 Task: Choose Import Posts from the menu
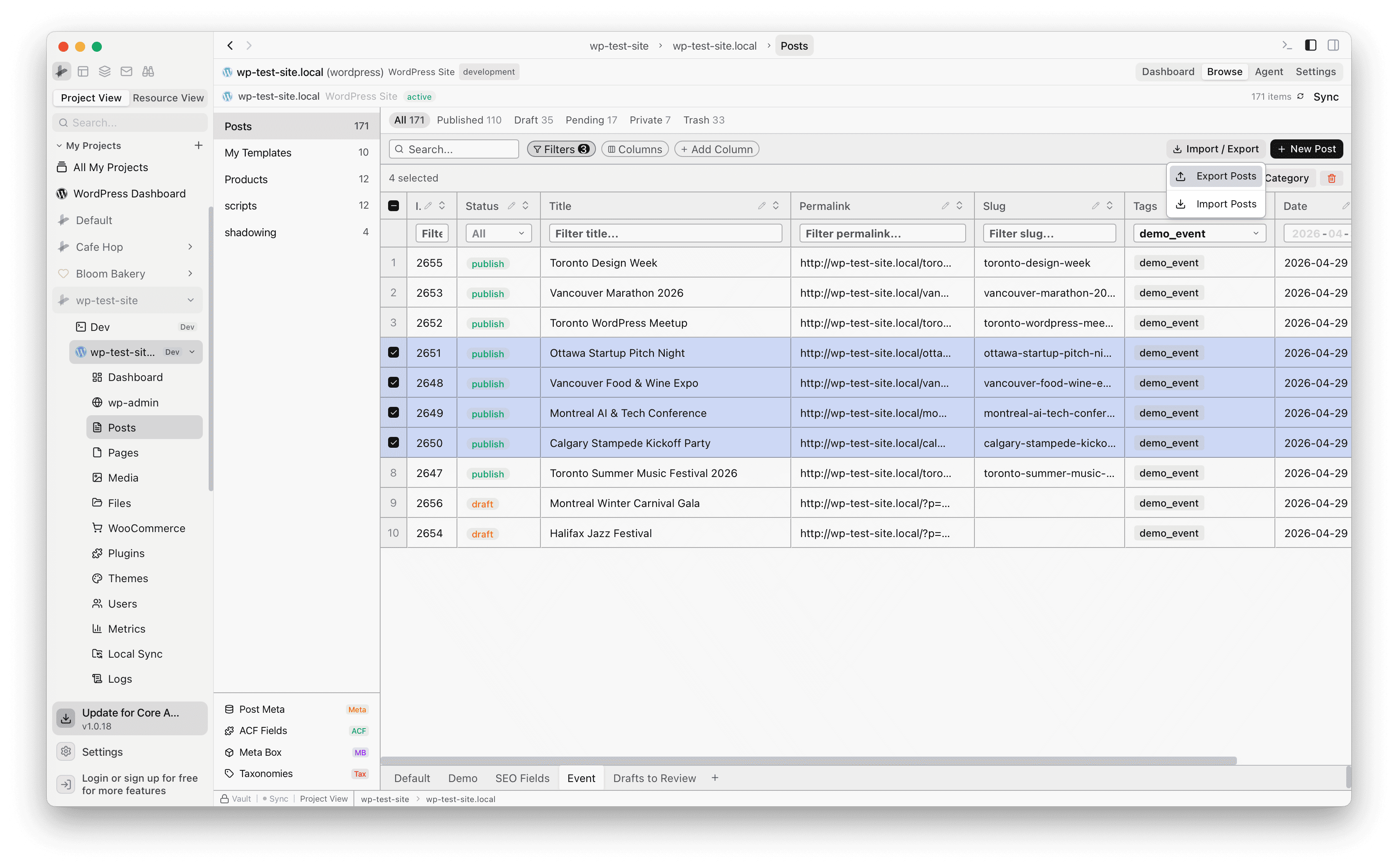(x=1216, y=204)
